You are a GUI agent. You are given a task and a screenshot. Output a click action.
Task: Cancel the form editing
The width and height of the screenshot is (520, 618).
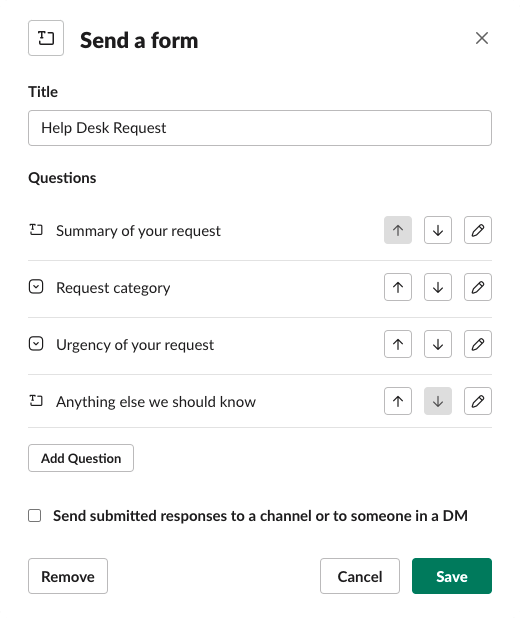pos(360,576)
